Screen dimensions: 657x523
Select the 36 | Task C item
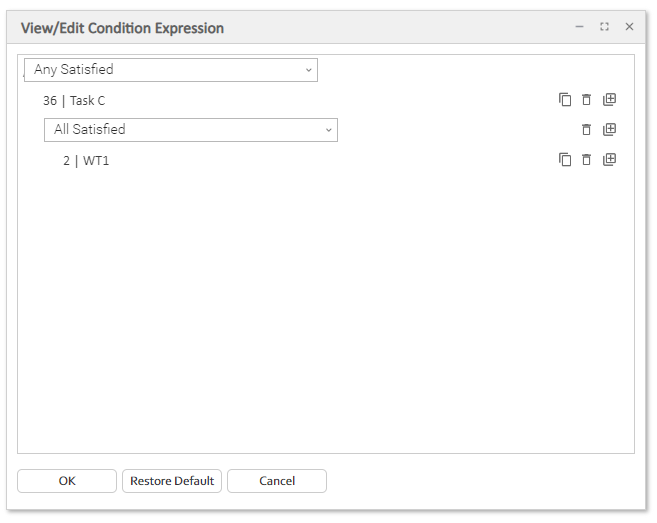point(74,101)
